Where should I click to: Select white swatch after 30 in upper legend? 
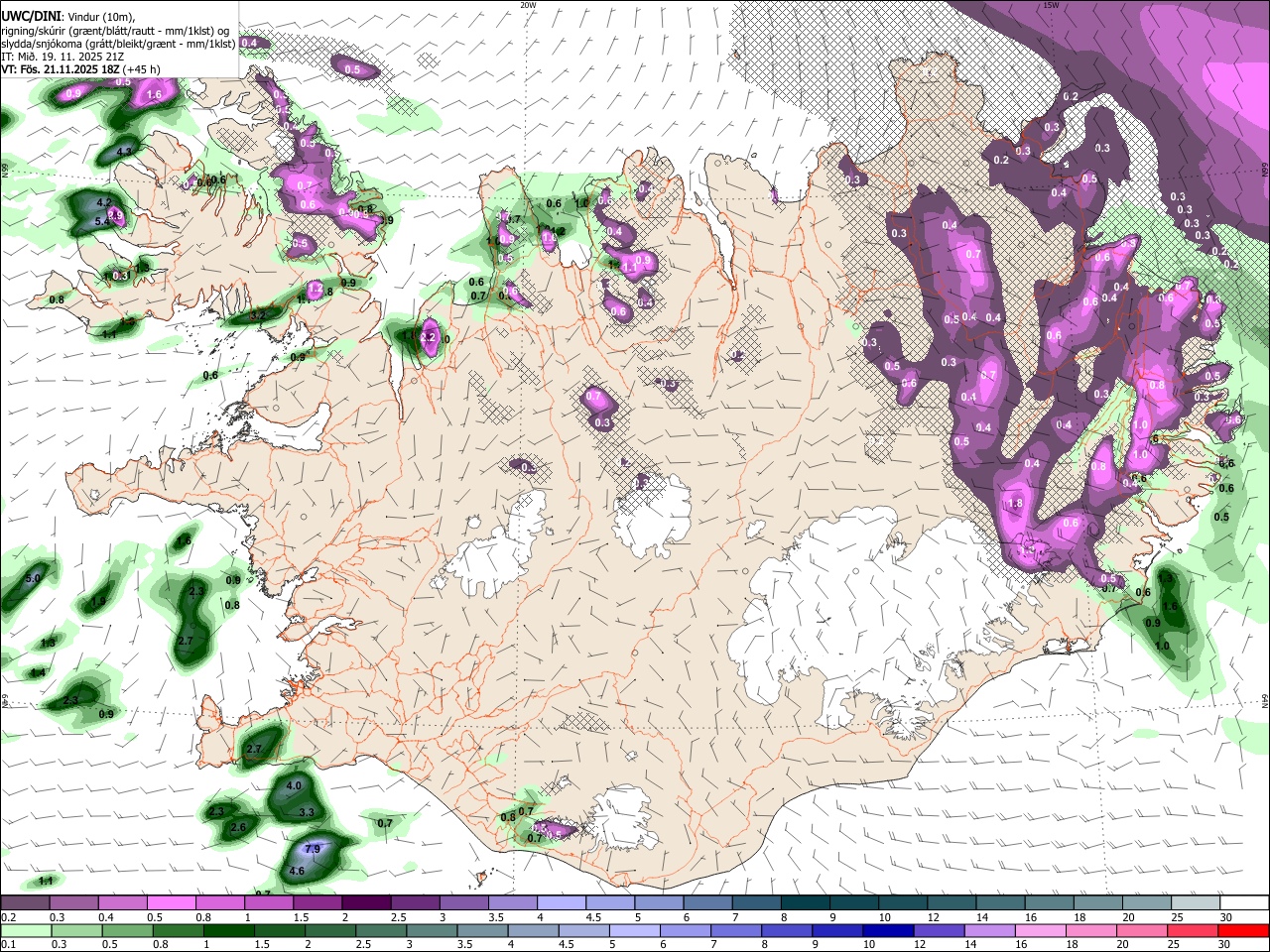(1245, 903)
